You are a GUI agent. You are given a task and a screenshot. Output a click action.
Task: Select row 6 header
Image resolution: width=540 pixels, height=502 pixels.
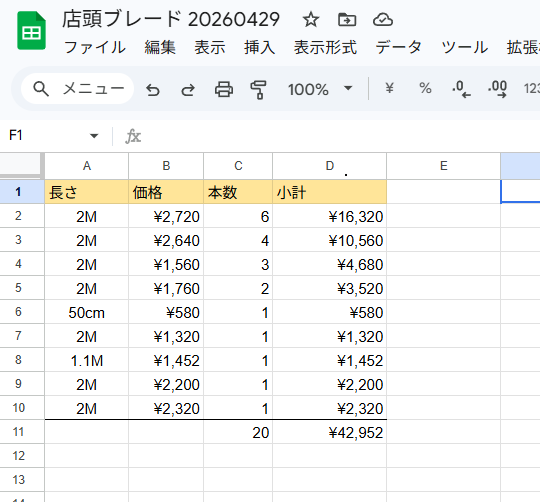pos(22,312)
